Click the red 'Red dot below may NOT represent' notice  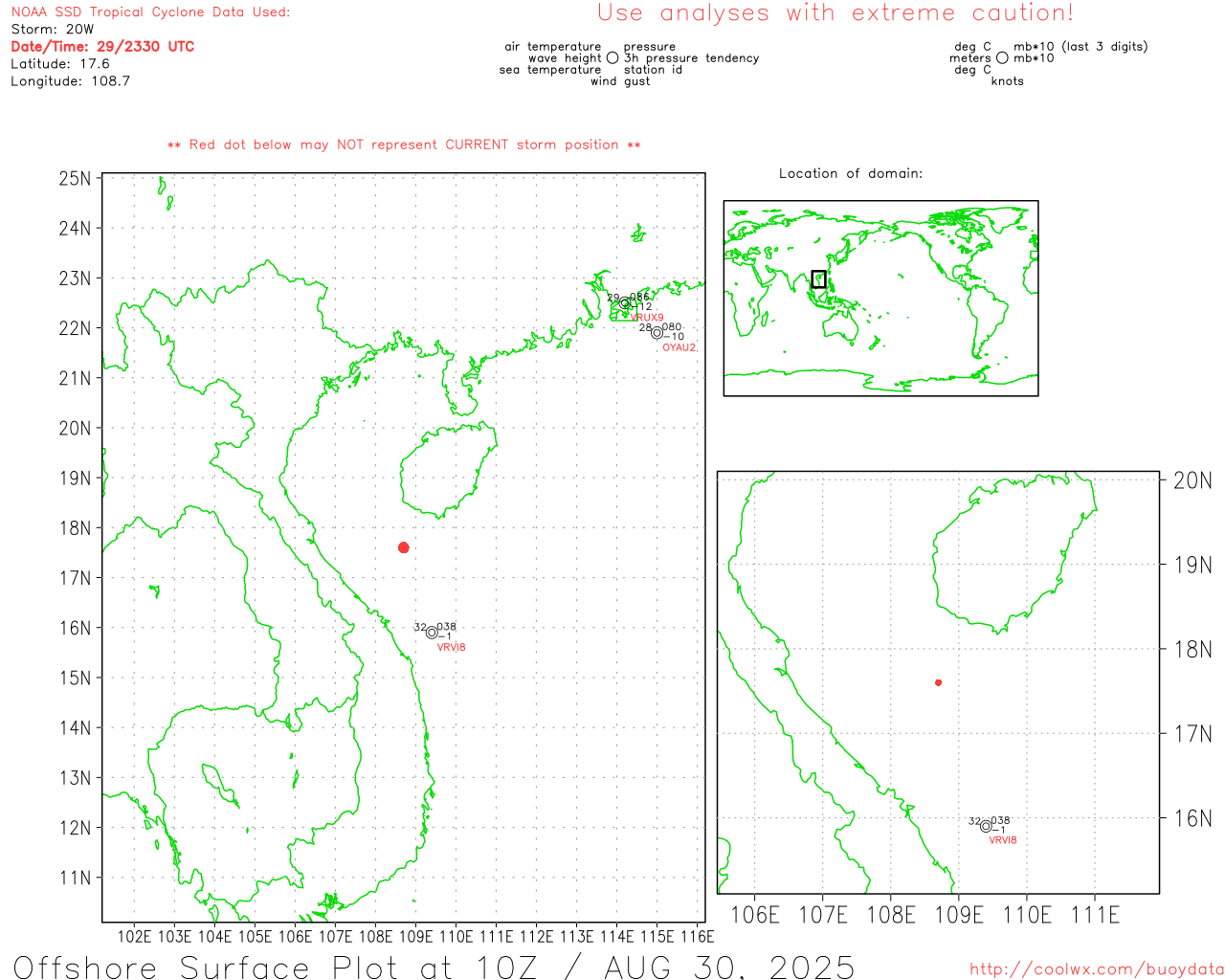(x=404, y=145)
